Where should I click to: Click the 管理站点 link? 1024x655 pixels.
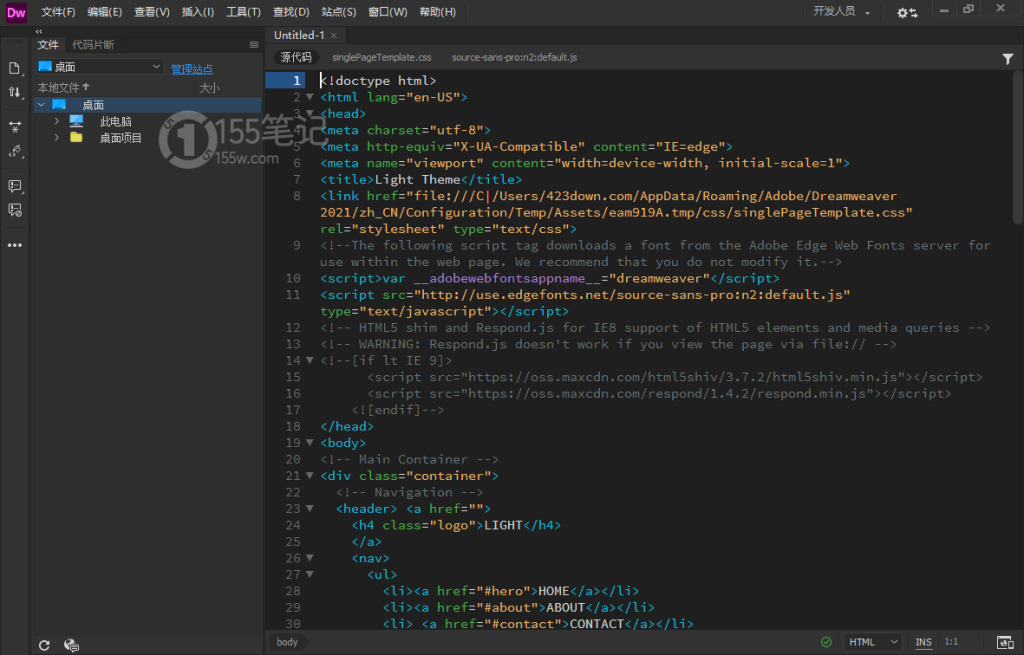tap(191, 69)
